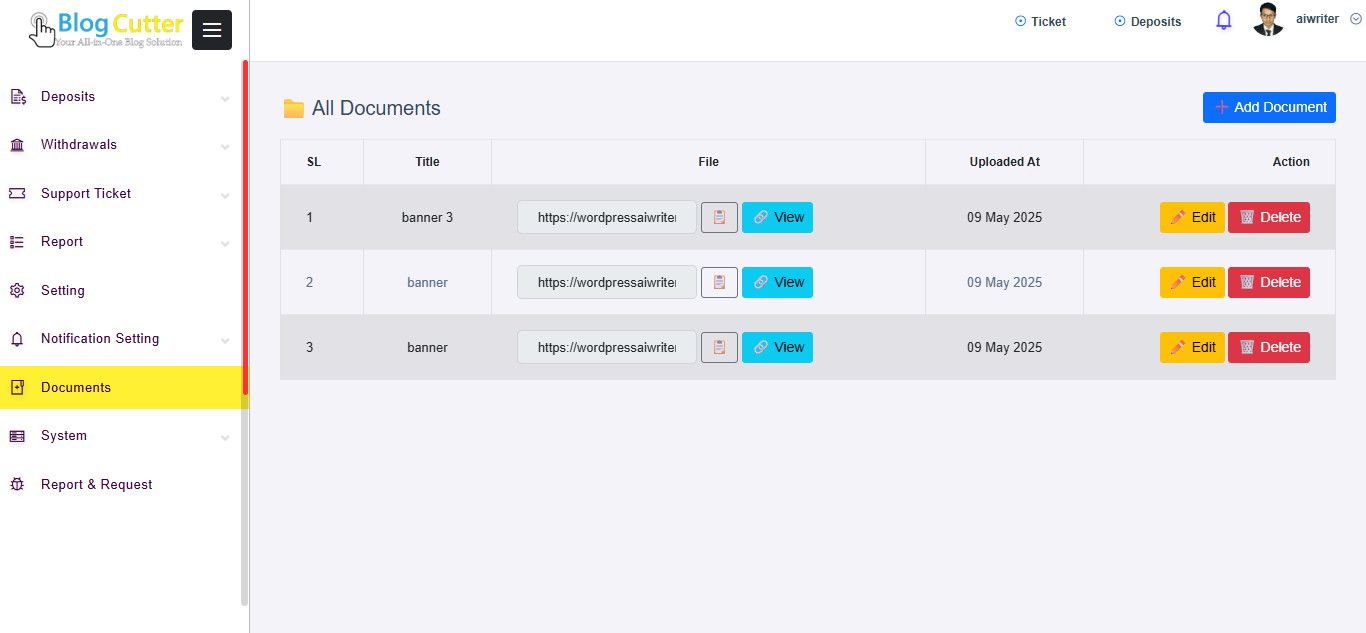Copy file link for row 3
Viewport: 1366px width, 633px height.
pos(719,347)
